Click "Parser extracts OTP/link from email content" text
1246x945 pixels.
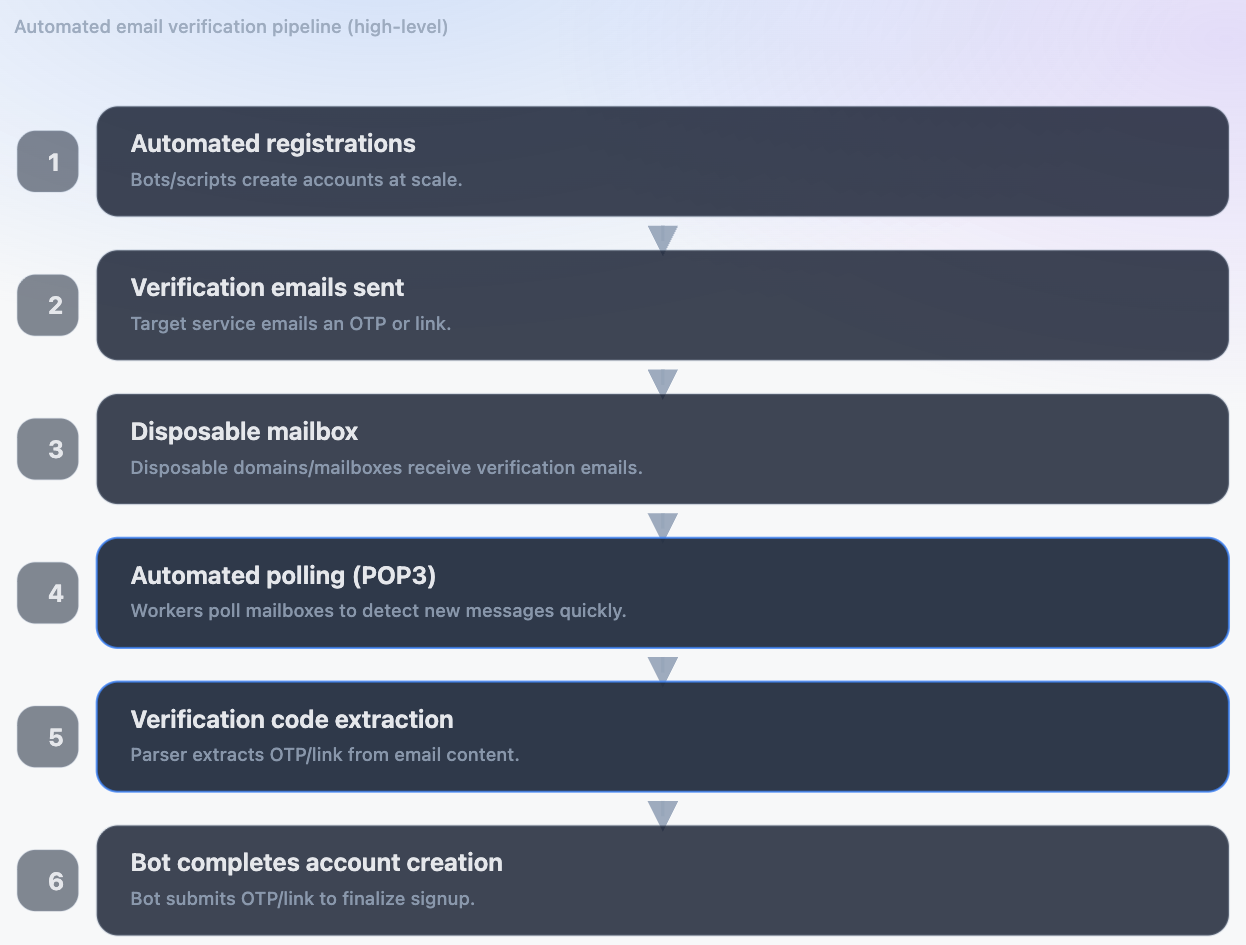325,755
